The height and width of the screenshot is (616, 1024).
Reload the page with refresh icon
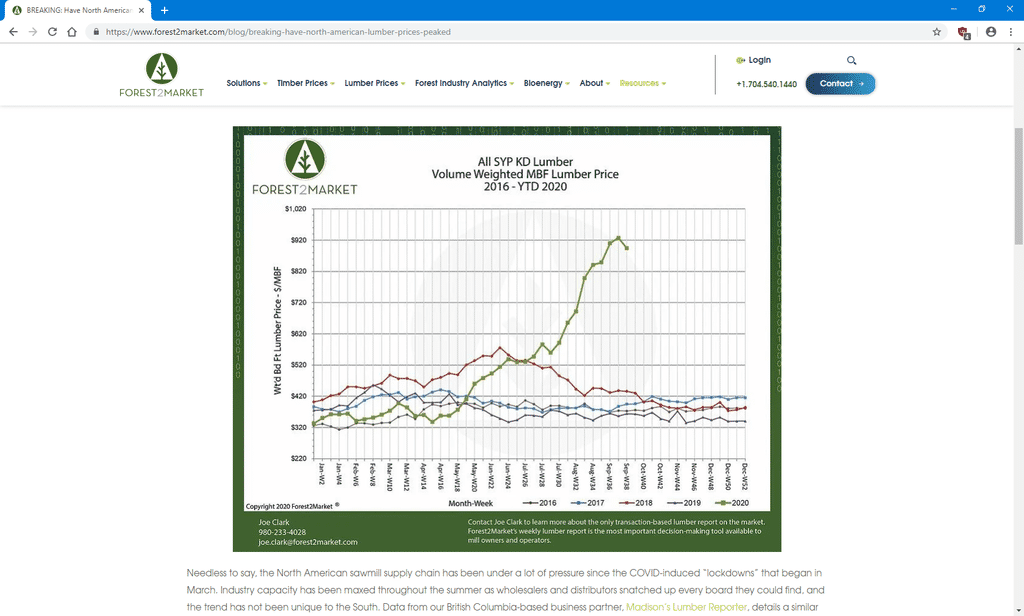tap(52, 31)
